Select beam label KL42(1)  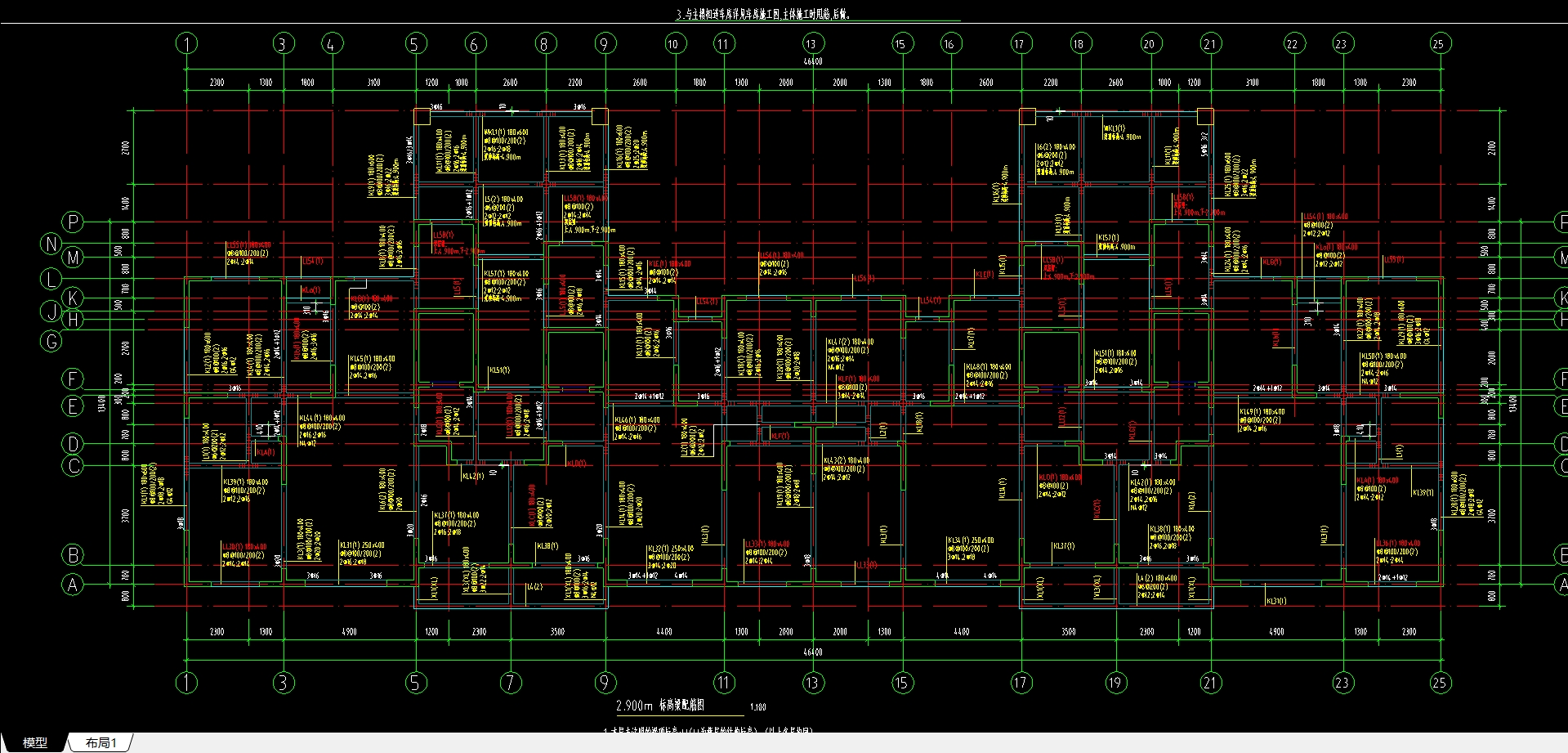[473, 476]
